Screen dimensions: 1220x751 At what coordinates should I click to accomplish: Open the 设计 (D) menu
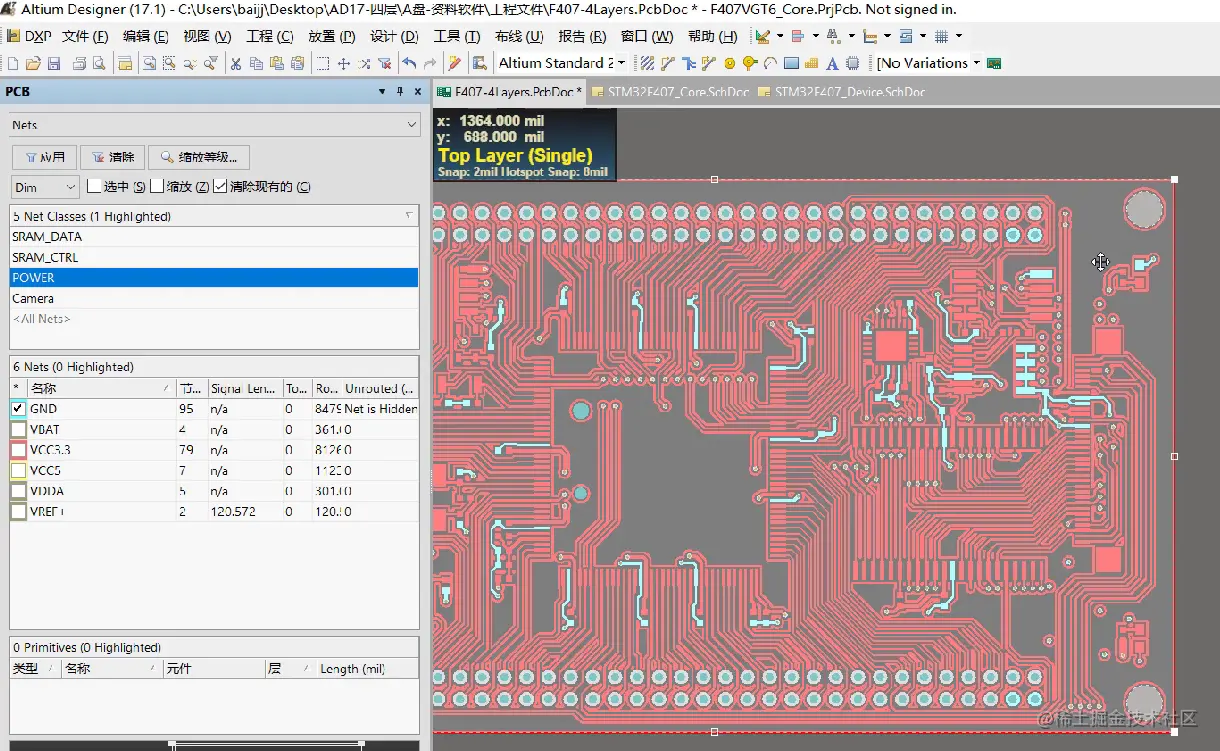(394, 36)
